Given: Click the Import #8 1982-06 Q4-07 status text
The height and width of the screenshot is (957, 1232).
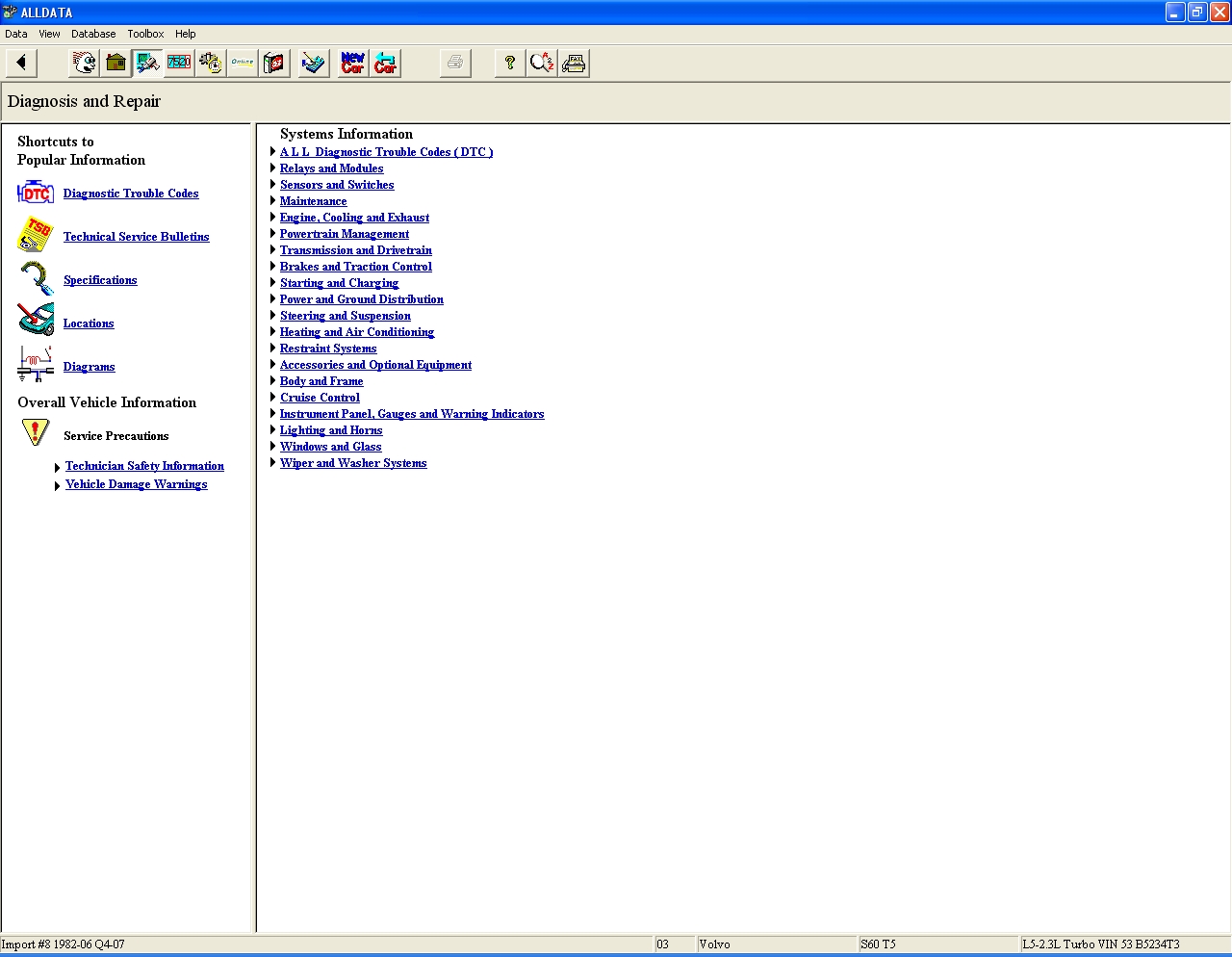Looking at the screenshot, I should pyautogui.click(x=64, y=944).
